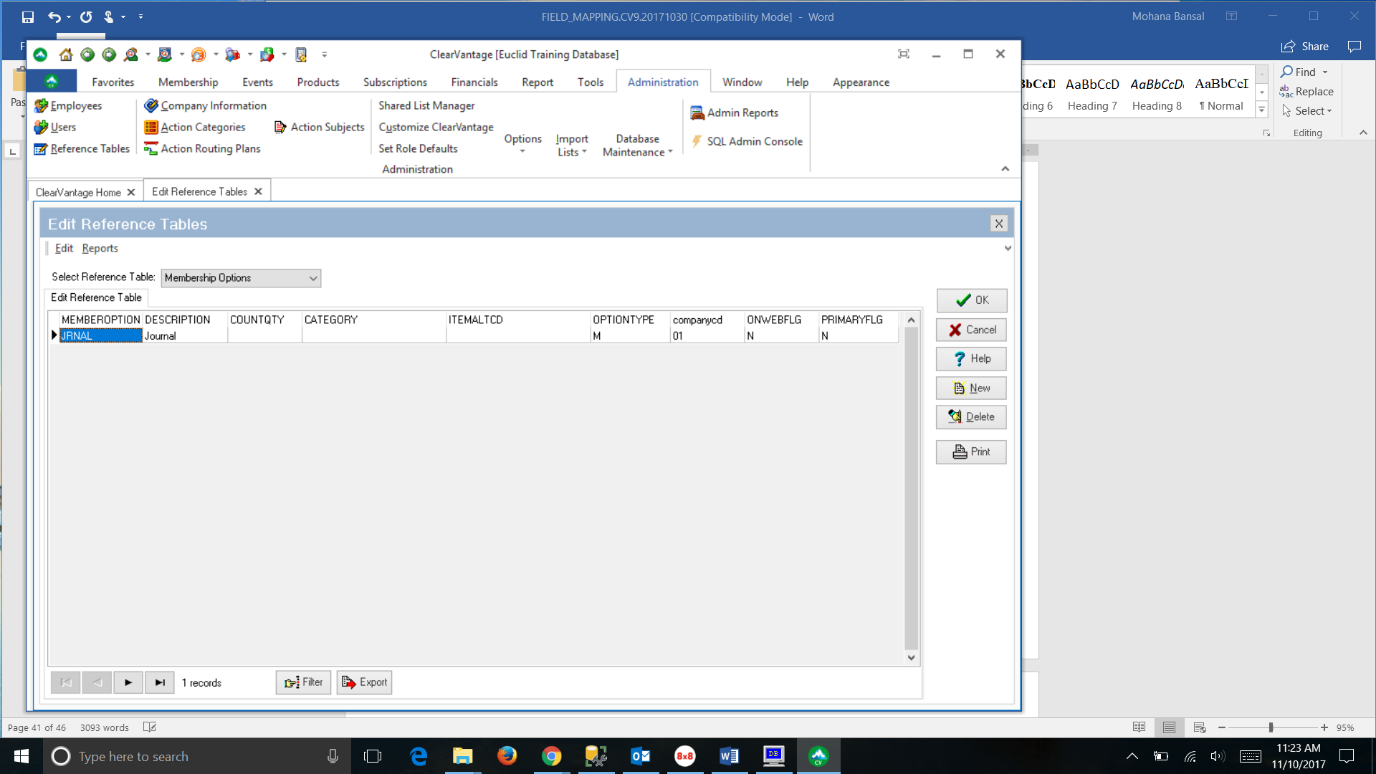Click the green ClearVantage logo button below the toolbar

coord(52,82)
